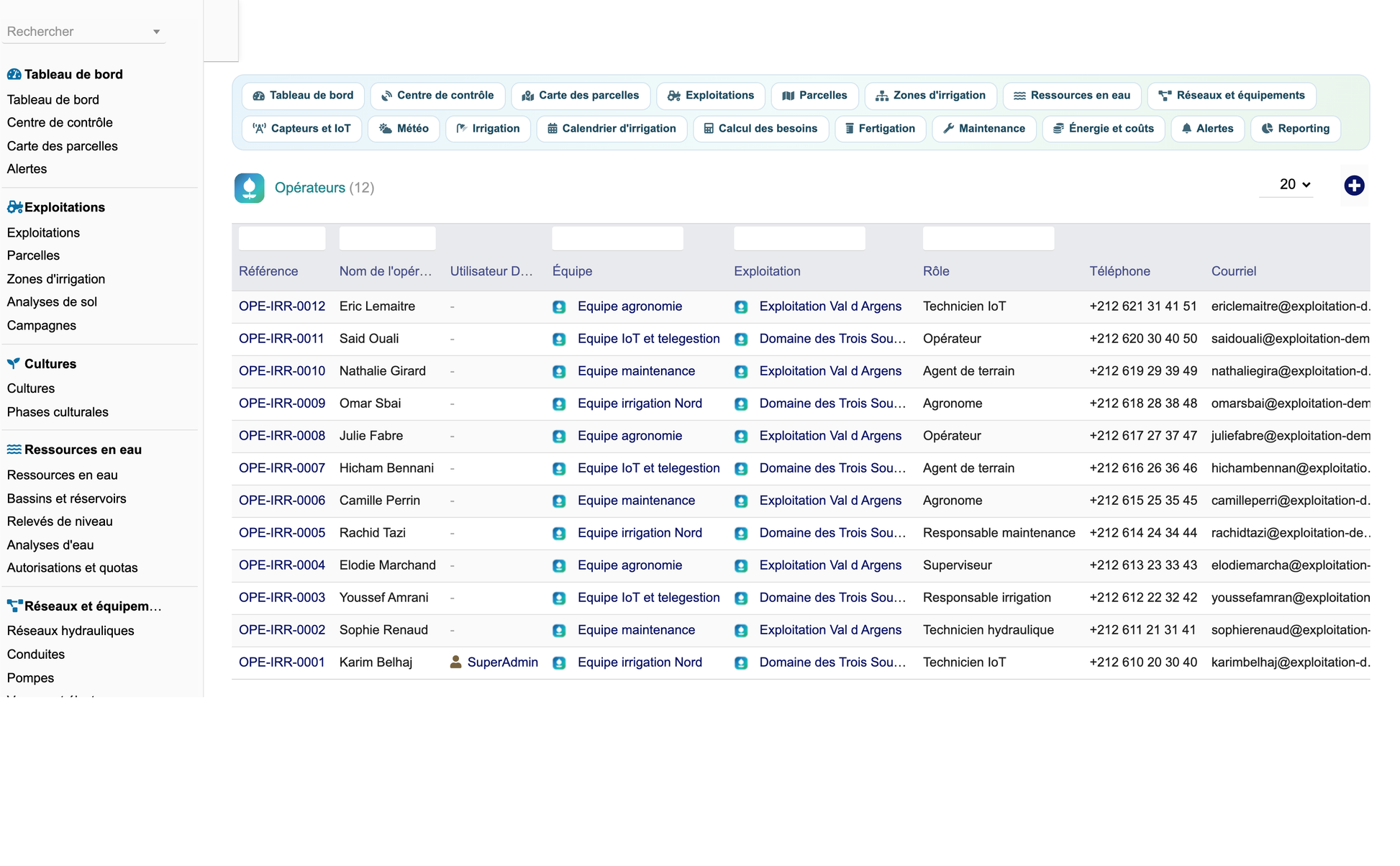Viewport: 1400px width, 866px height.
Task: Click team icon in Camille Perrin row
Action: pos(559,501)
